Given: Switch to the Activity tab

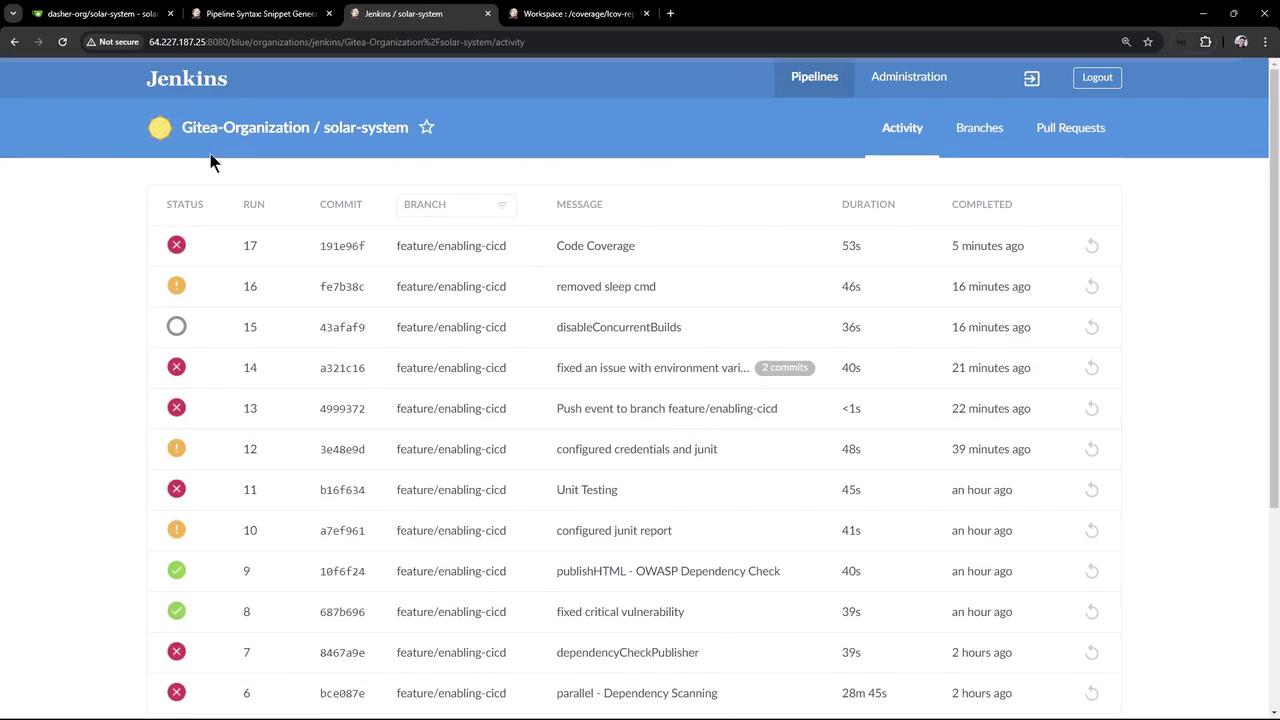Looking at the screenshot, I should click(902, 128).
